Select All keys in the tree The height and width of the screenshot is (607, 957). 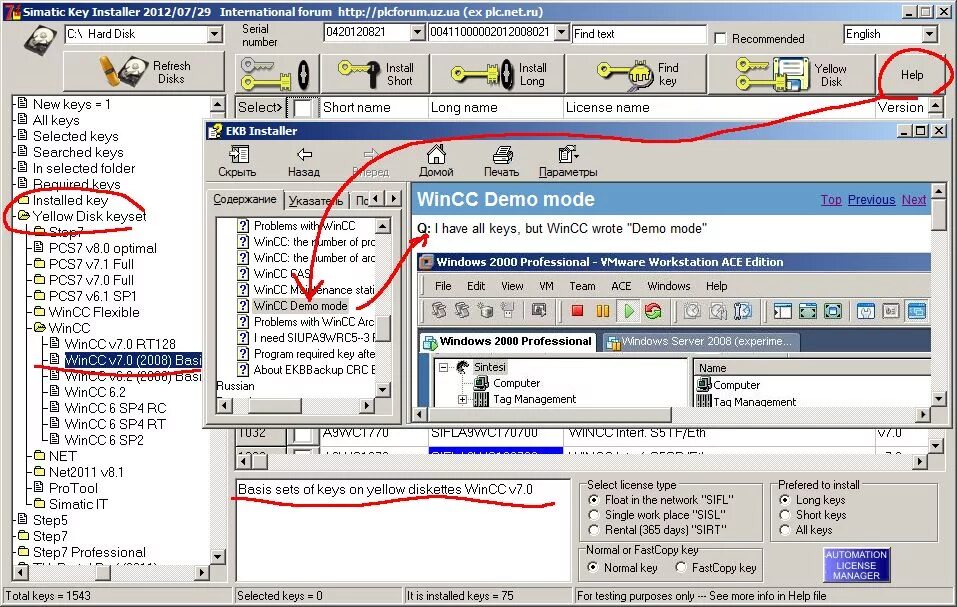56,120
